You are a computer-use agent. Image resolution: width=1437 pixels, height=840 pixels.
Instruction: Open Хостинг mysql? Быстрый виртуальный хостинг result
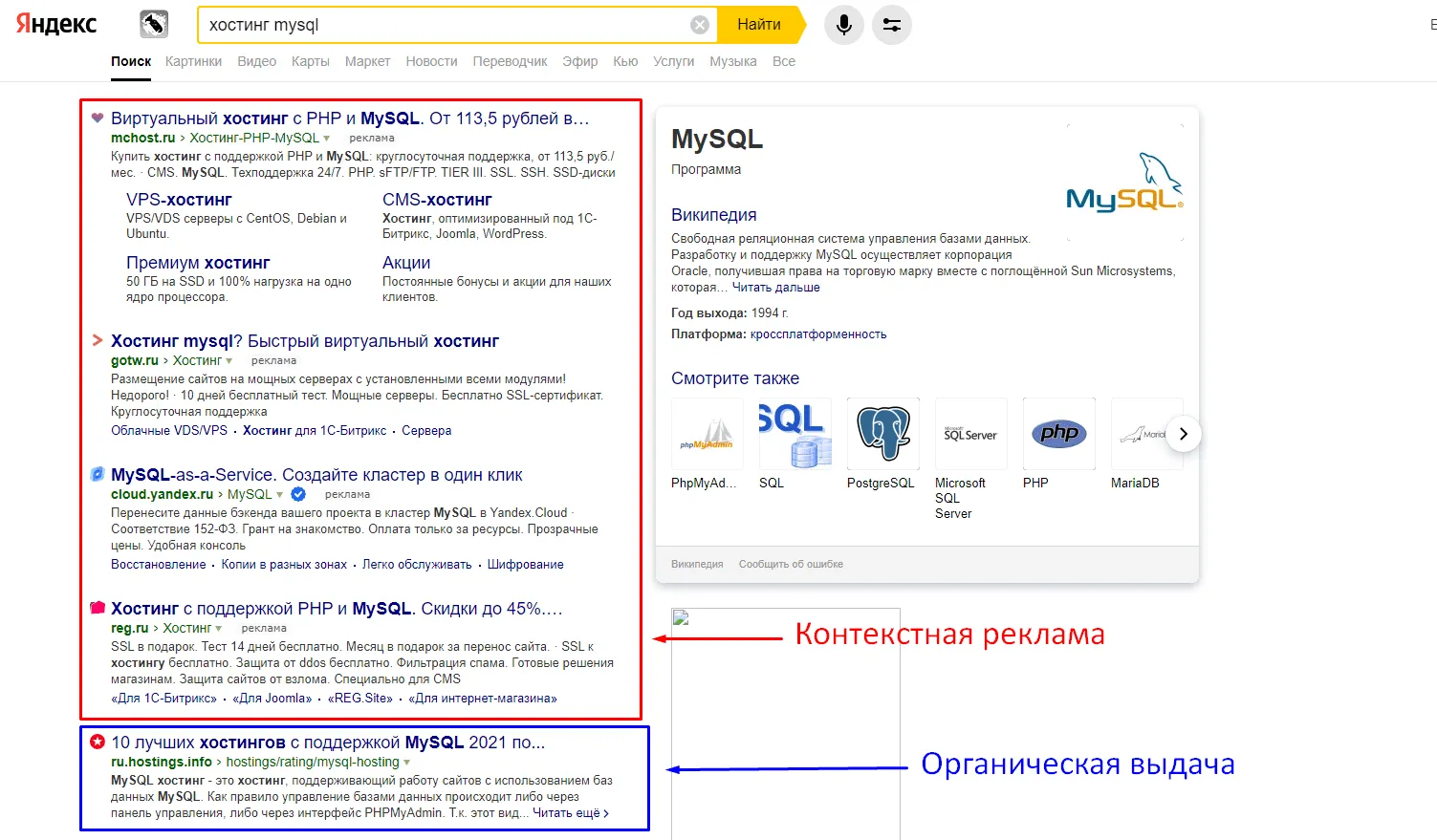pyautogui.click(x=305, y=341)
